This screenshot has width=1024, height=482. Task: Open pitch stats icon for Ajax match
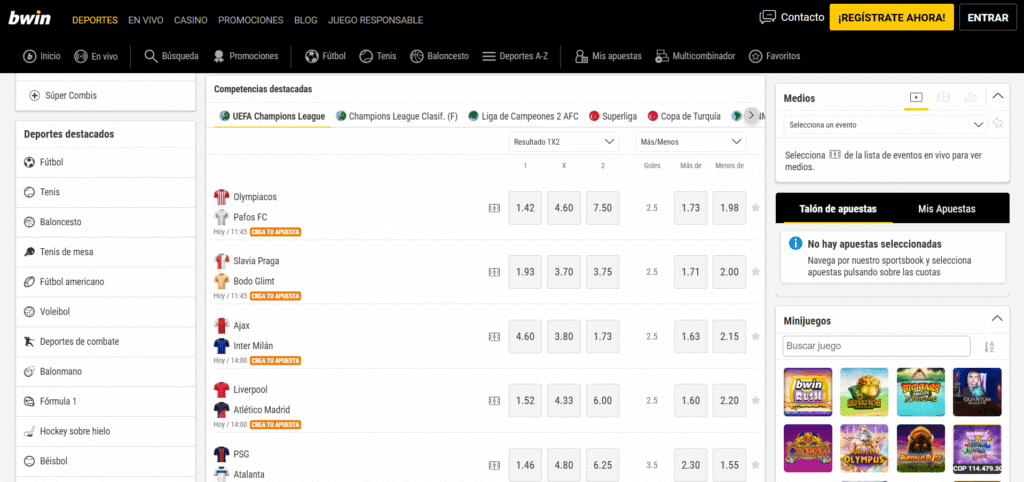tap(494, 336)
